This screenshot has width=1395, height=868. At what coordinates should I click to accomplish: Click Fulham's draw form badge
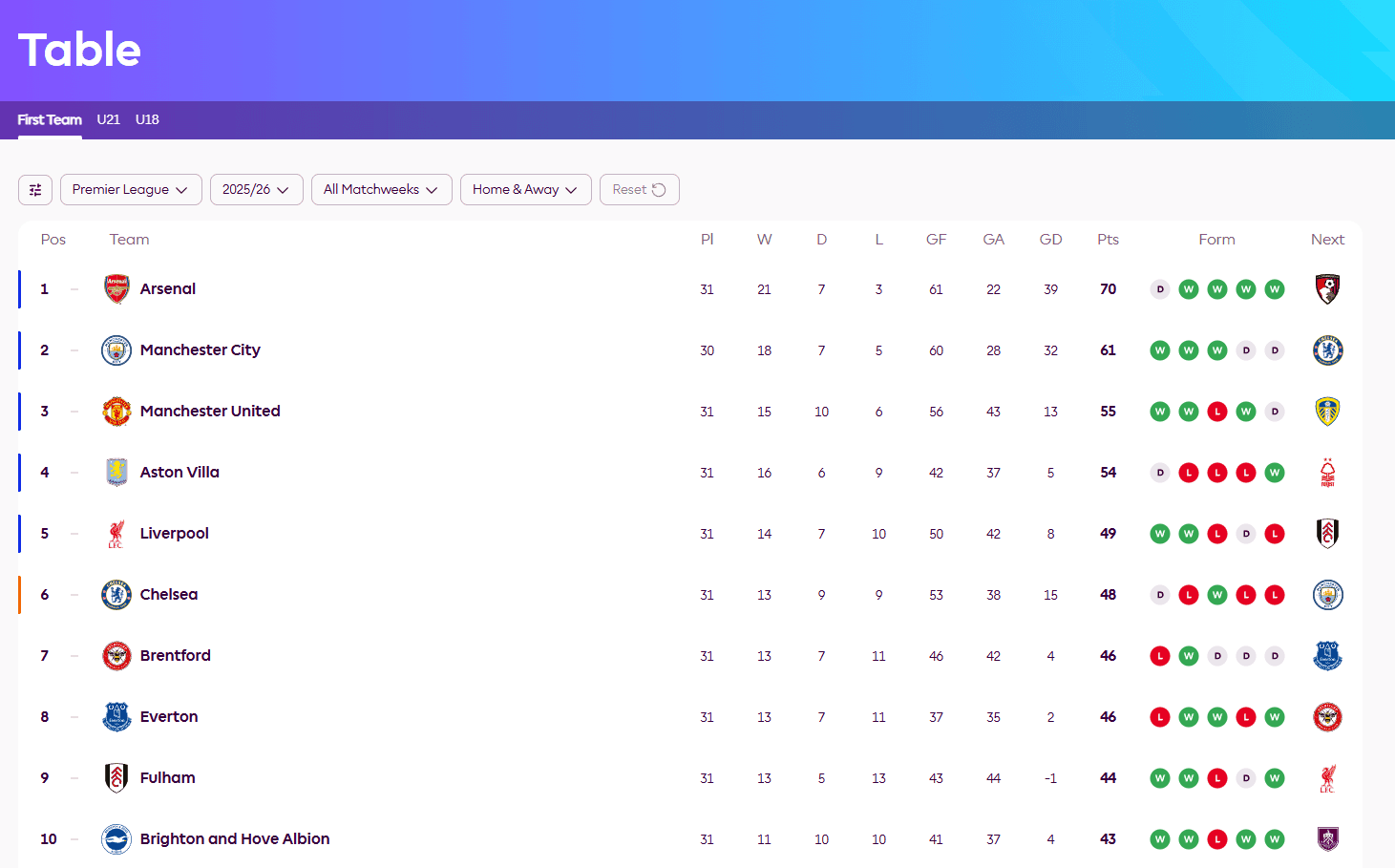coord(1246,777)
